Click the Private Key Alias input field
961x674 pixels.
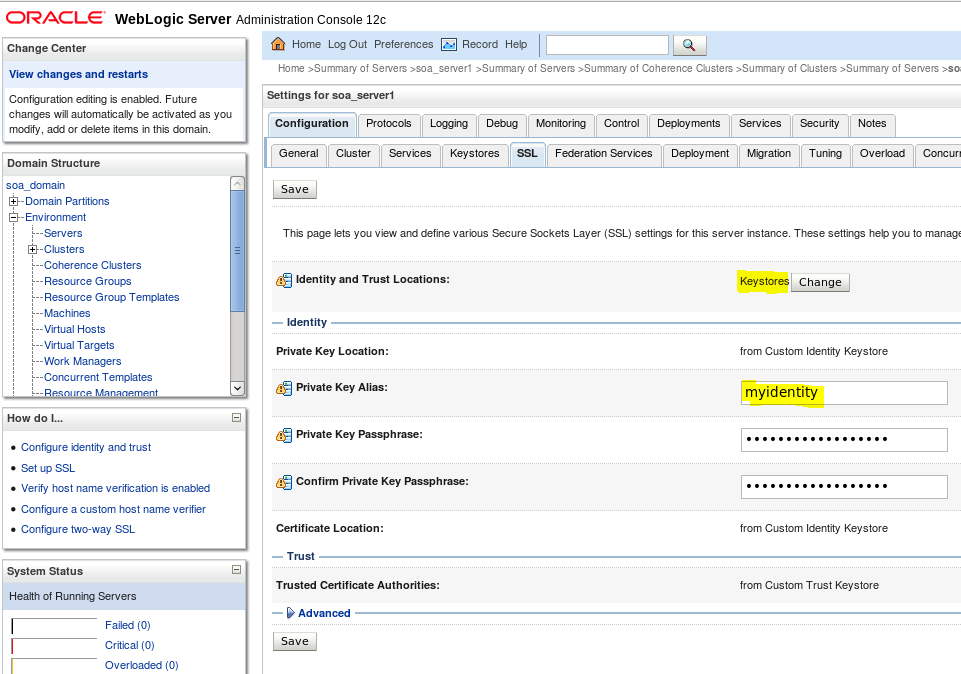[844, 393]
